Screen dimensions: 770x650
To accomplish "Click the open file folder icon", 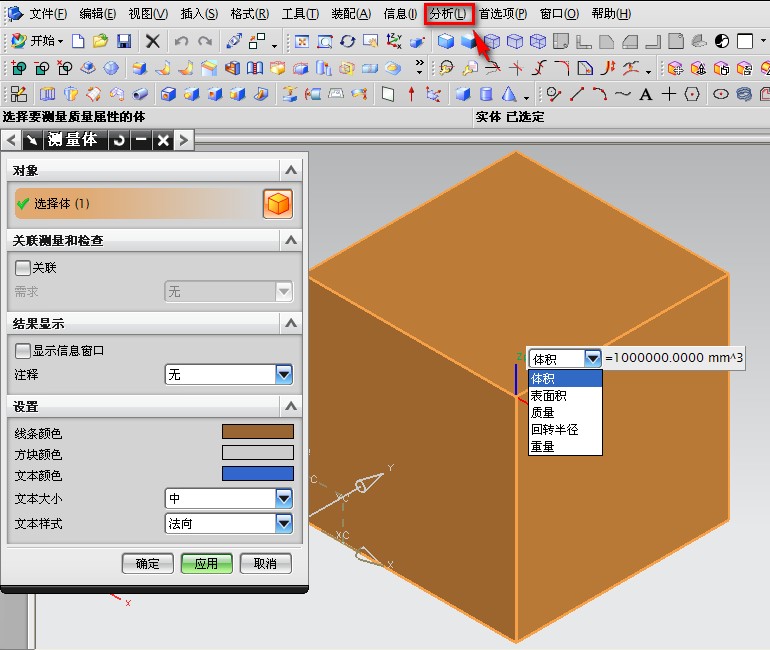I will click(101, 41).
